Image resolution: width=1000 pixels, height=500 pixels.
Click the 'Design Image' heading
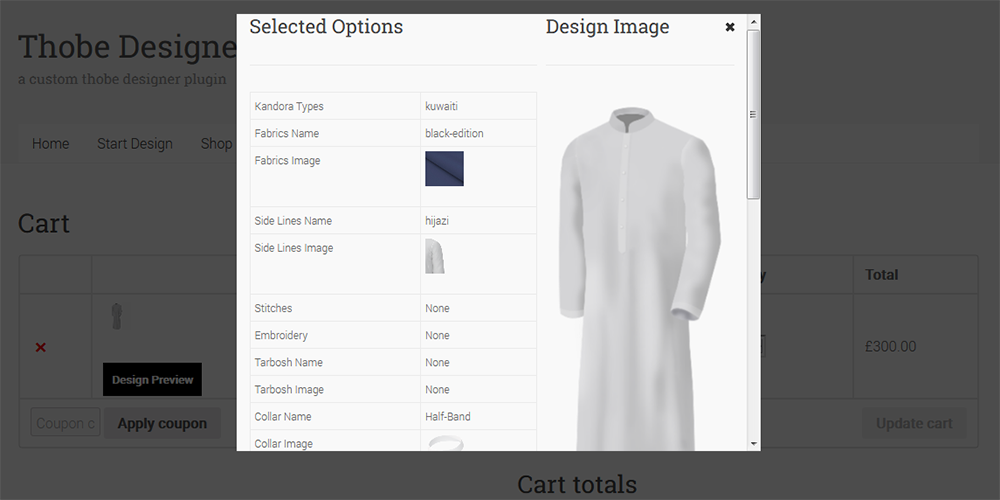click(607, 27)
